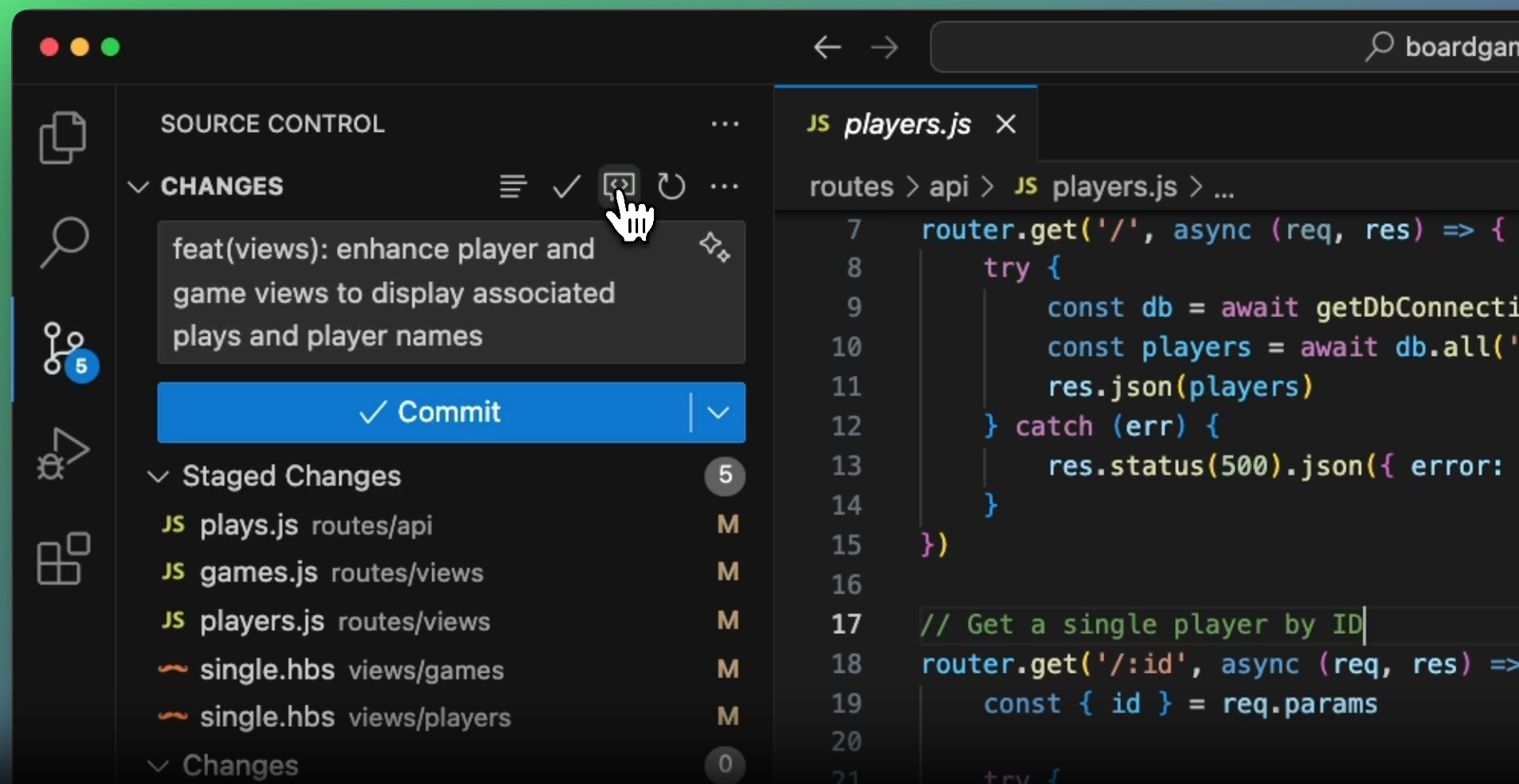
Task: Click line number 7 in the gutter
Action: tap(854, 230)
